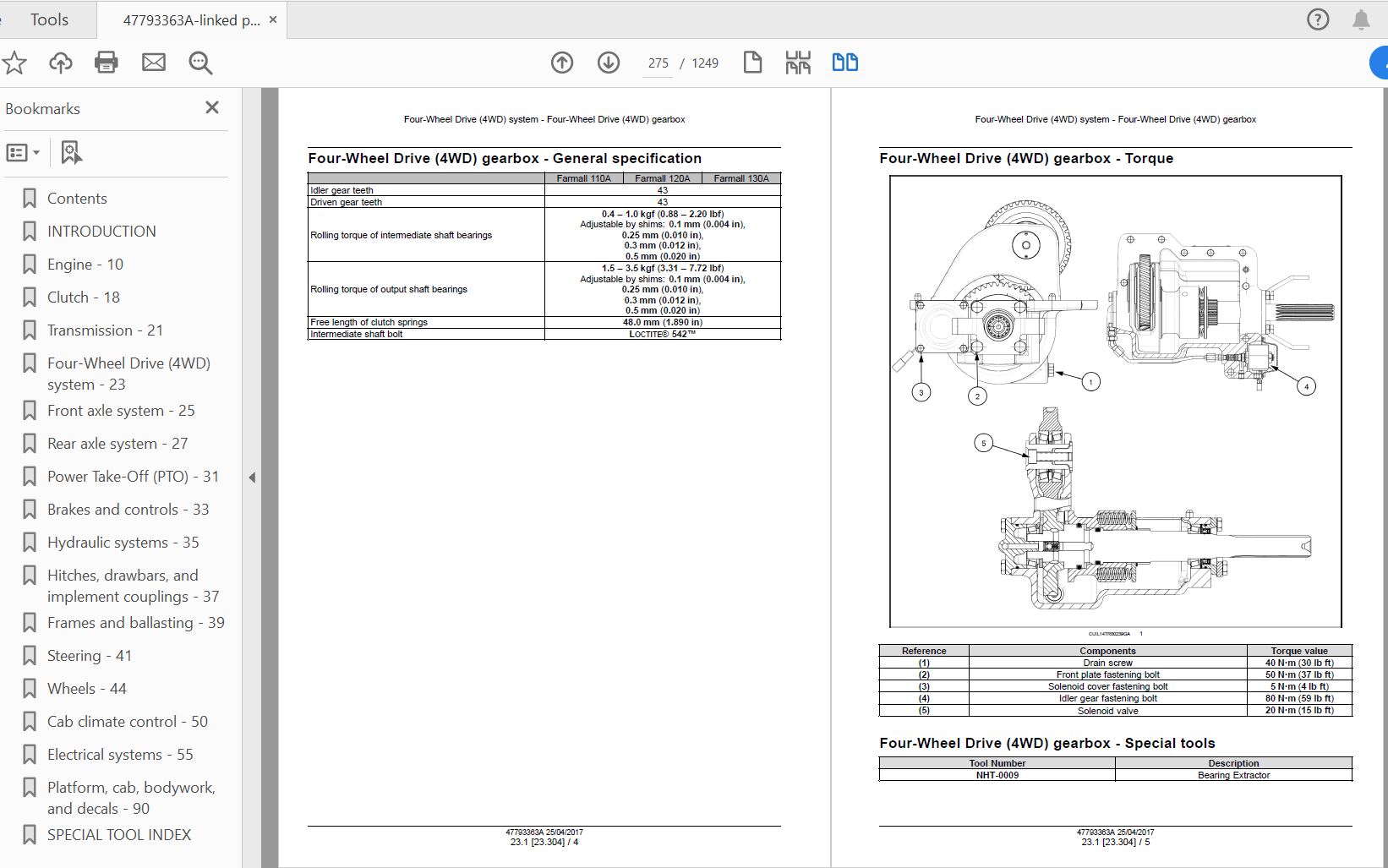The image size is (1388, 868).
Task: Print the document with the printer icon
Action: coord(107,63)
